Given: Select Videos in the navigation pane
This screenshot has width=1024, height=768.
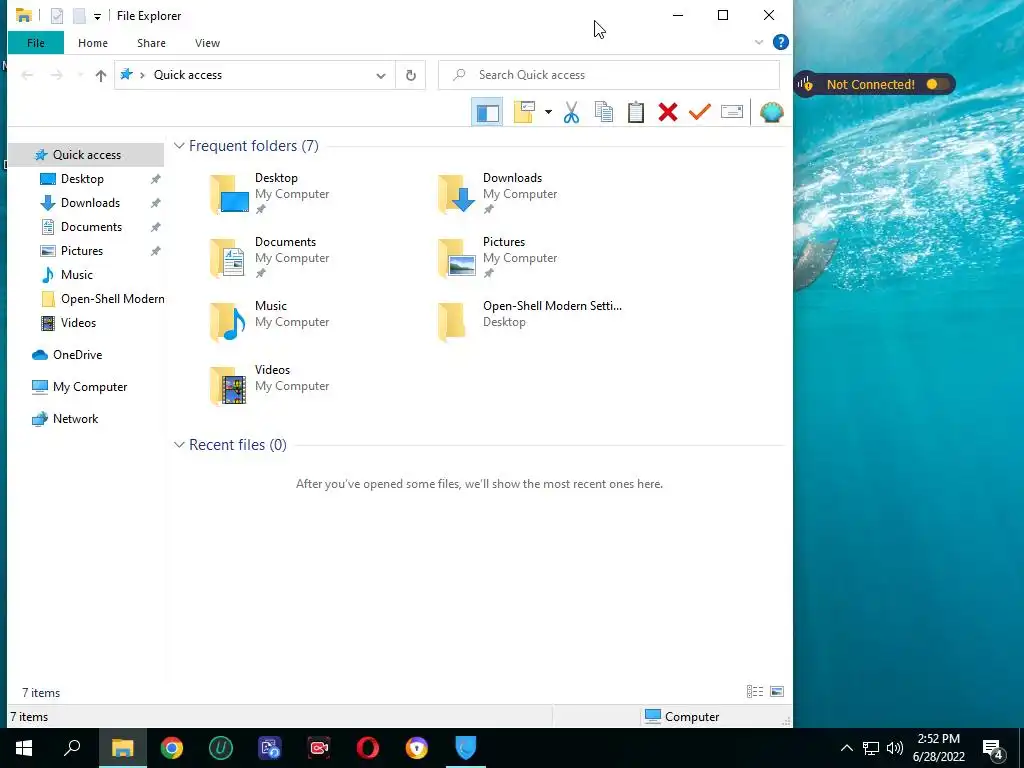Looking at the screenshot, I should click(x=78, y=323).
